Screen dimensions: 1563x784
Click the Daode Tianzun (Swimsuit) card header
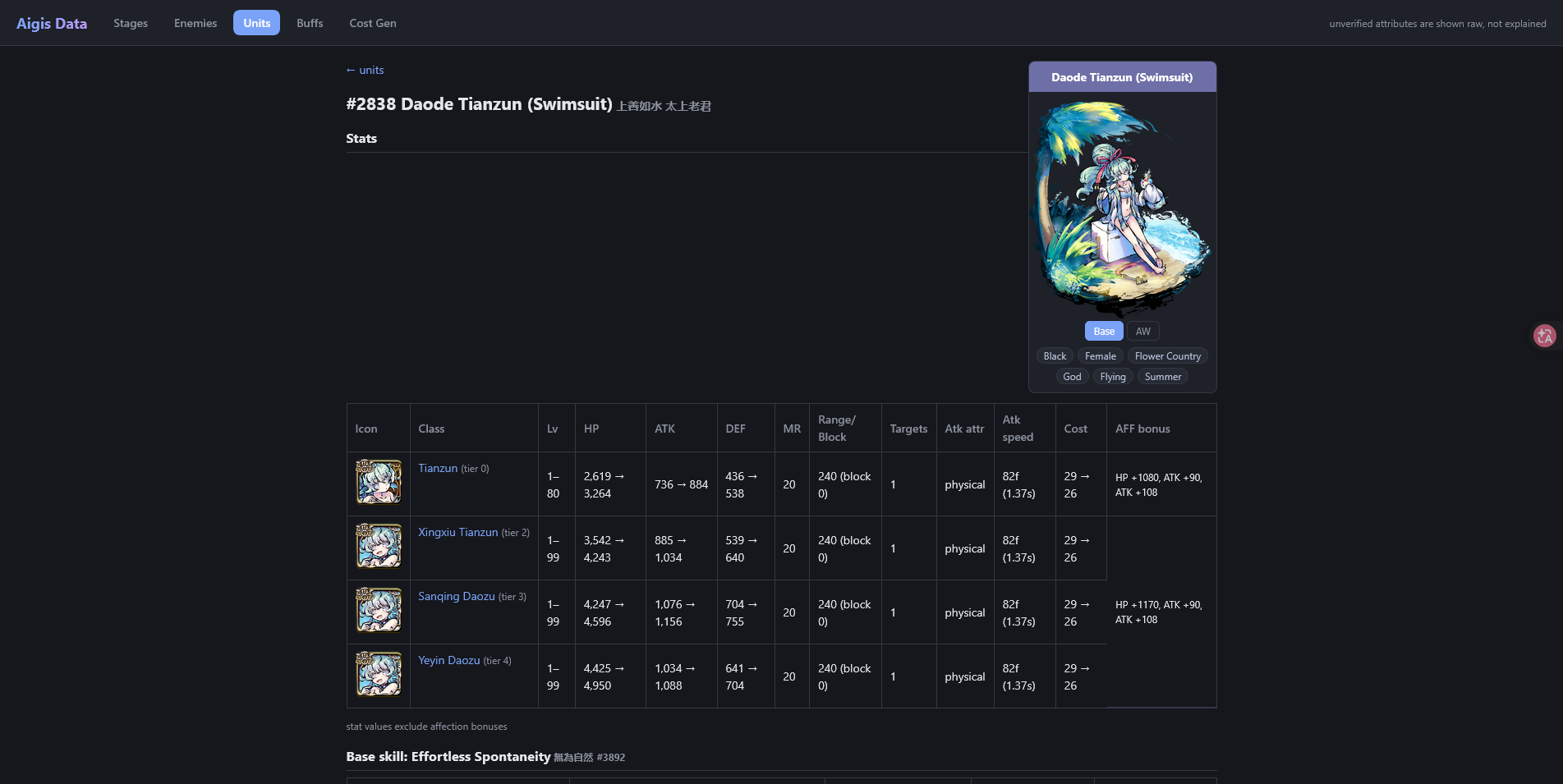click(x=1122, y=77)
